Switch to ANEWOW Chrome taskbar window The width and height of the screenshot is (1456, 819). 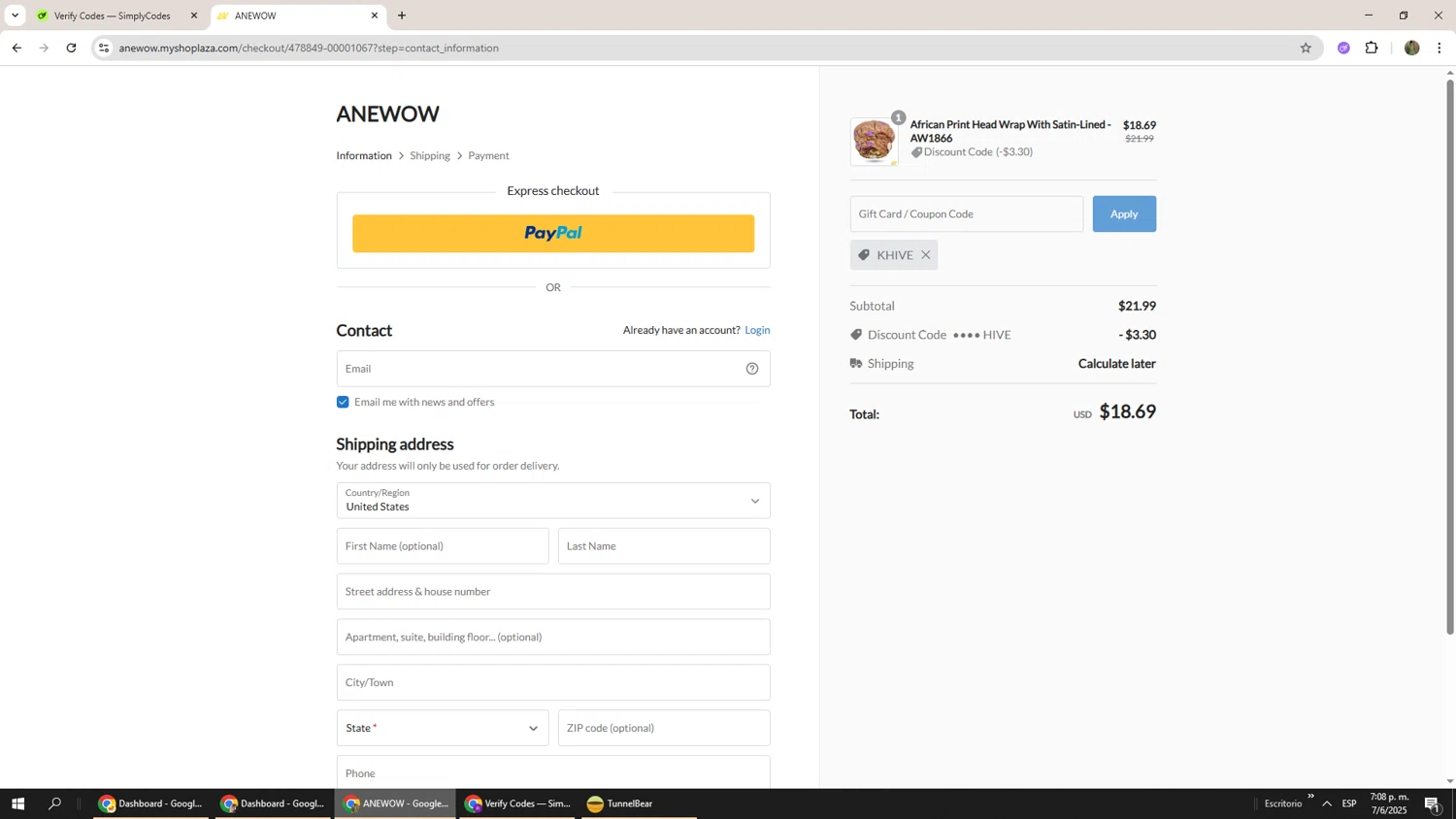(395, 803)
